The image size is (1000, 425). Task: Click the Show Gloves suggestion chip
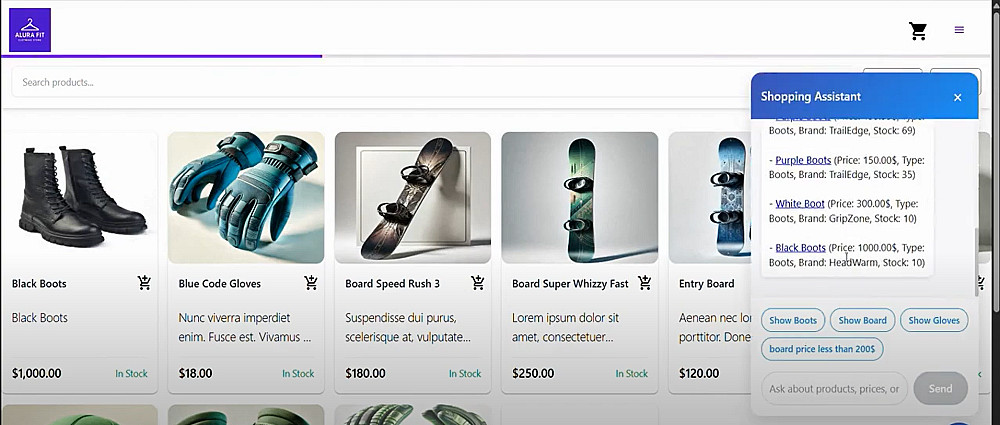934,321
